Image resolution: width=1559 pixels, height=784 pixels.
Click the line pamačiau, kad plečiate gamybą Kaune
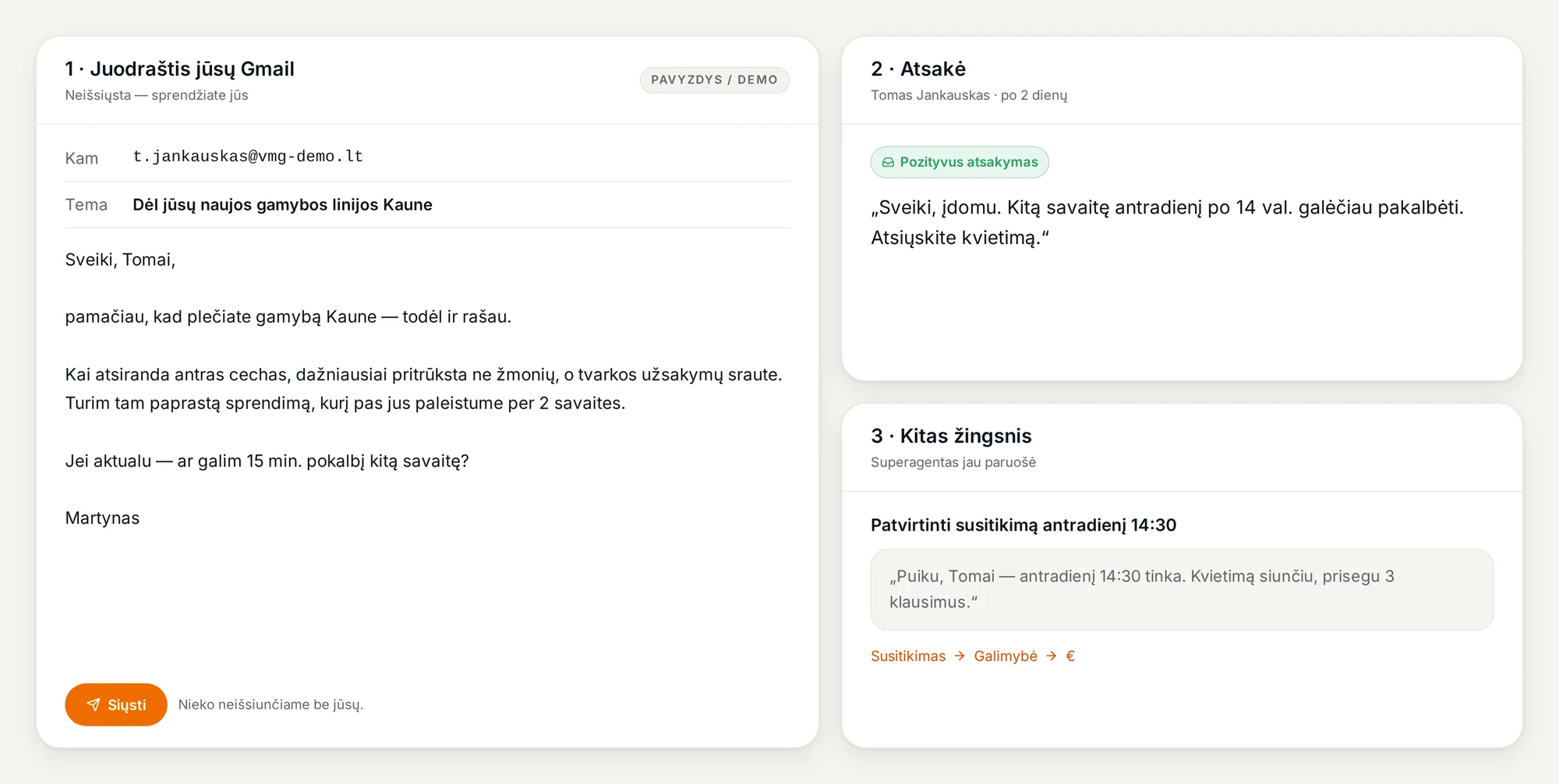click(288, 317)
